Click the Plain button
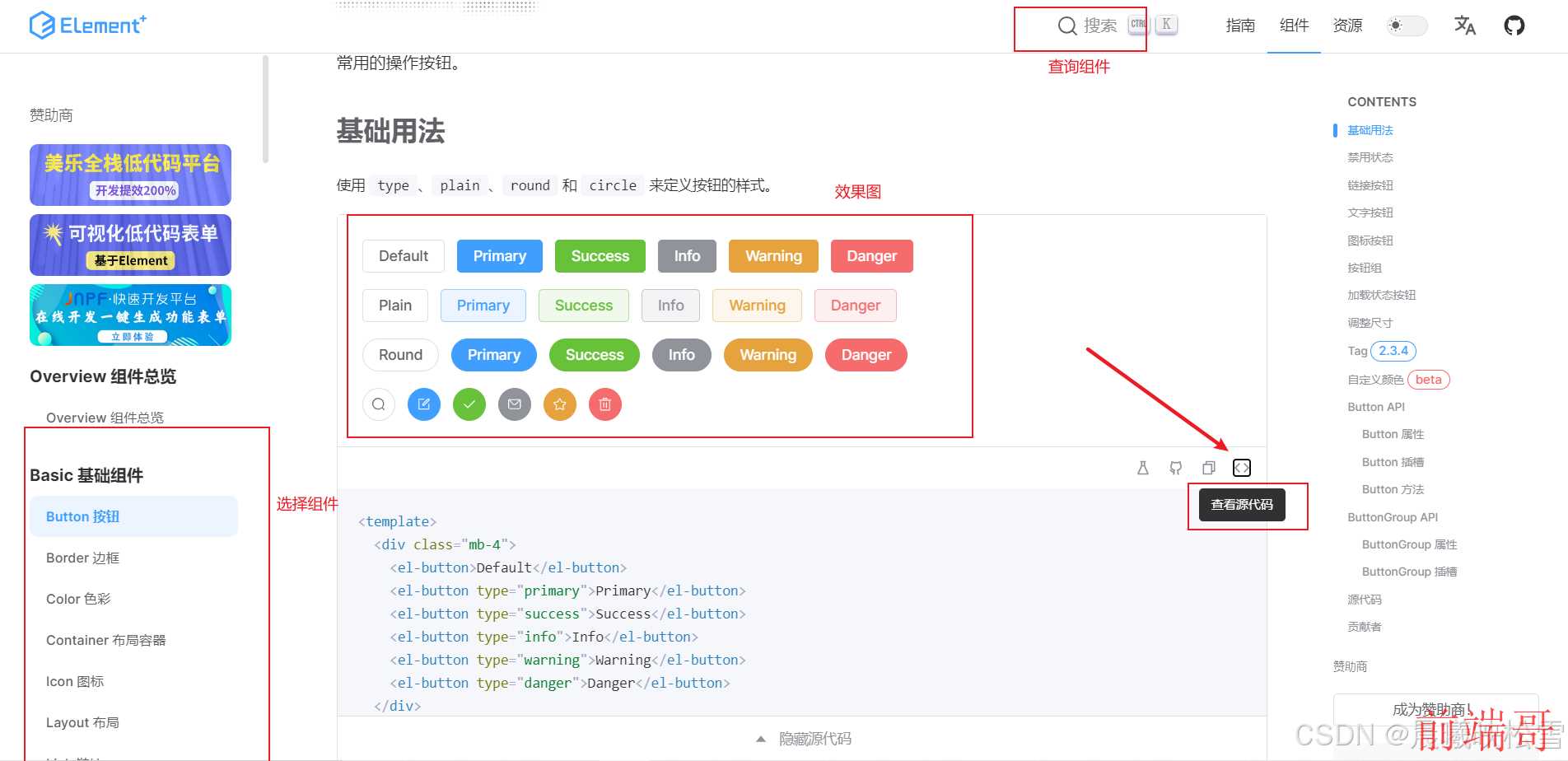Viewport: 1568px width, 761px height. pos(395,306)
